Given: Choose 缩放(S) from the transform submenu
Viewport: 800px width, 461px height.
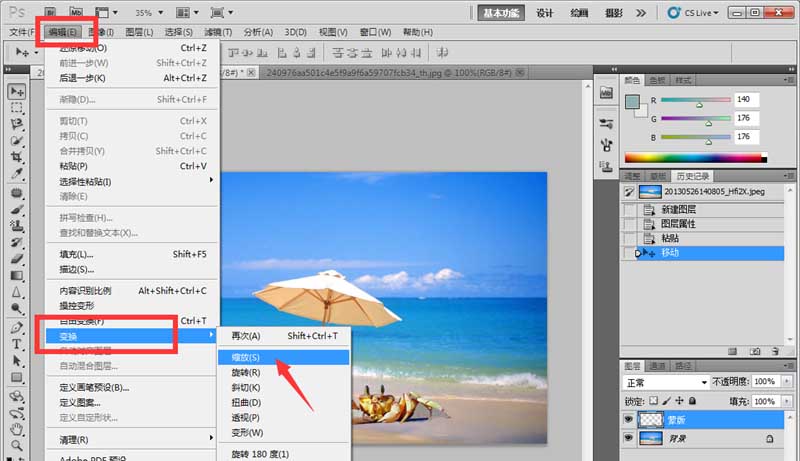Looking at the screenshot, I should tap(284, 357).
